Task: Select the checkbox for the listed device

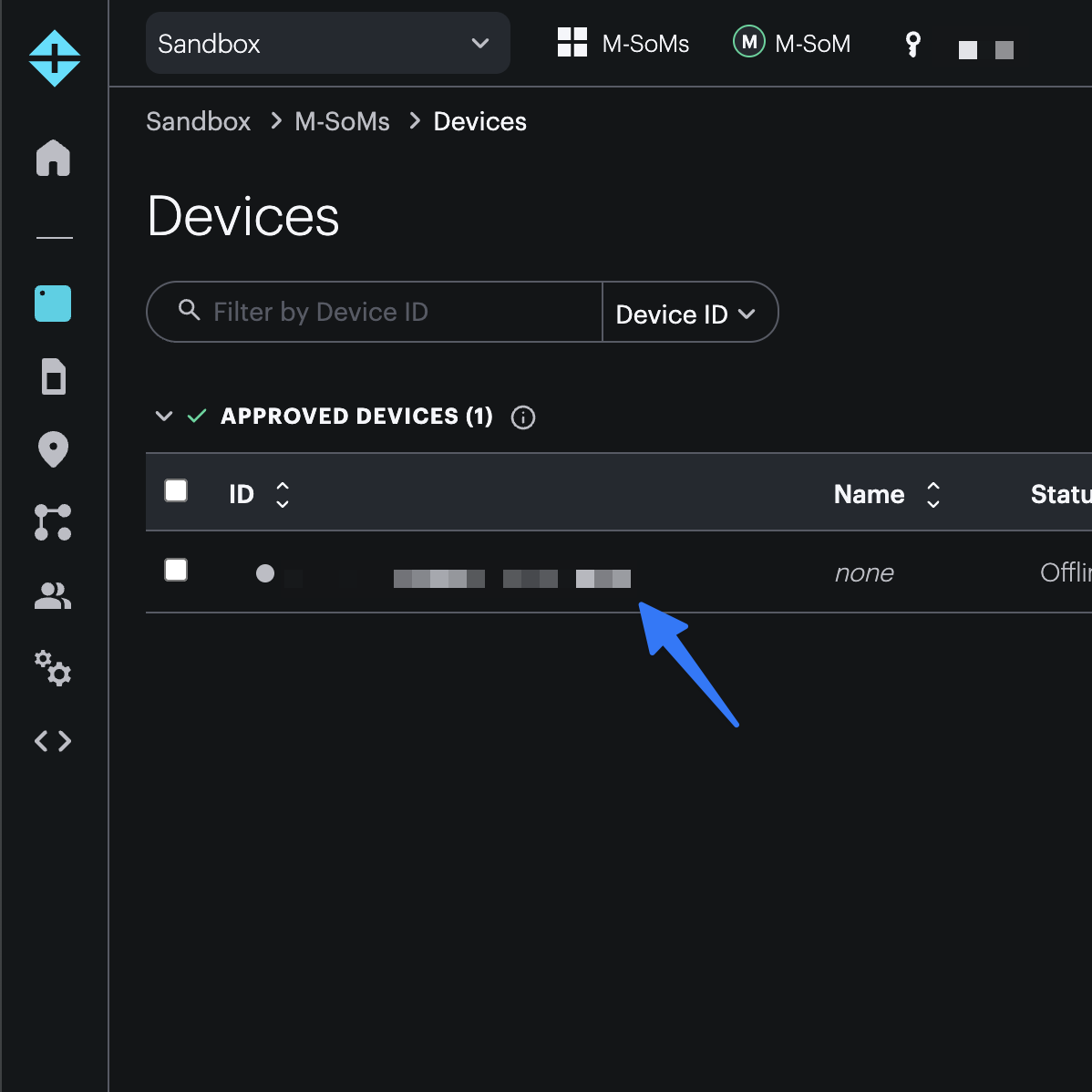Action: tap(176, 570)
